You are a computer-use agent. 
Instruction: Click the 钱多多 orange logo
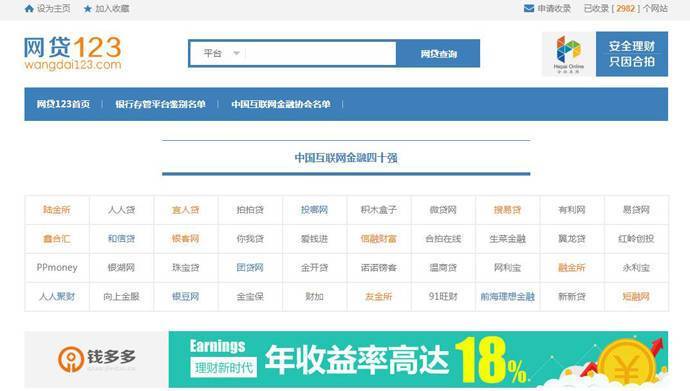pyautogui.click(x=96, y=359)
